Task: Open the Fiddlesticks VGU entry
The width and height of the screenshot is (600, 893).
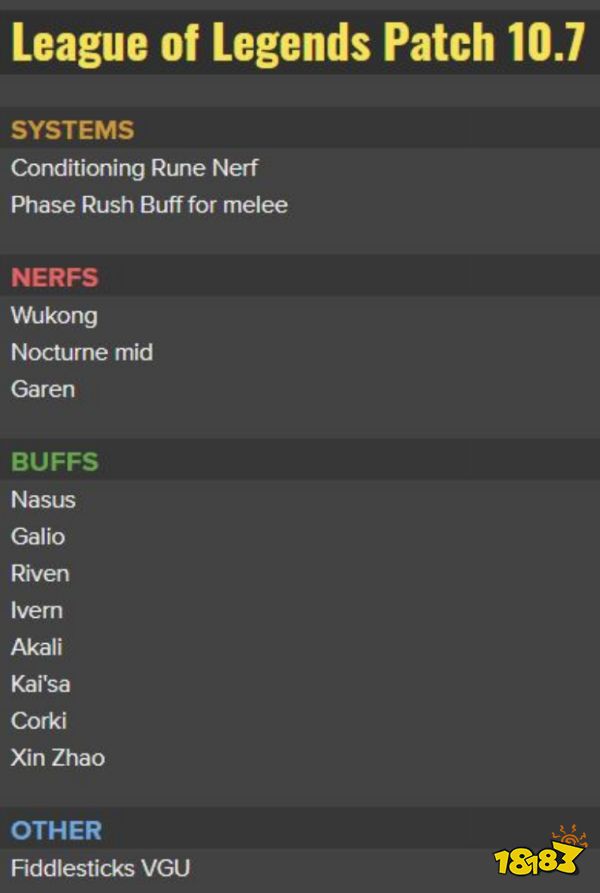Action: (x=100, y=867)
